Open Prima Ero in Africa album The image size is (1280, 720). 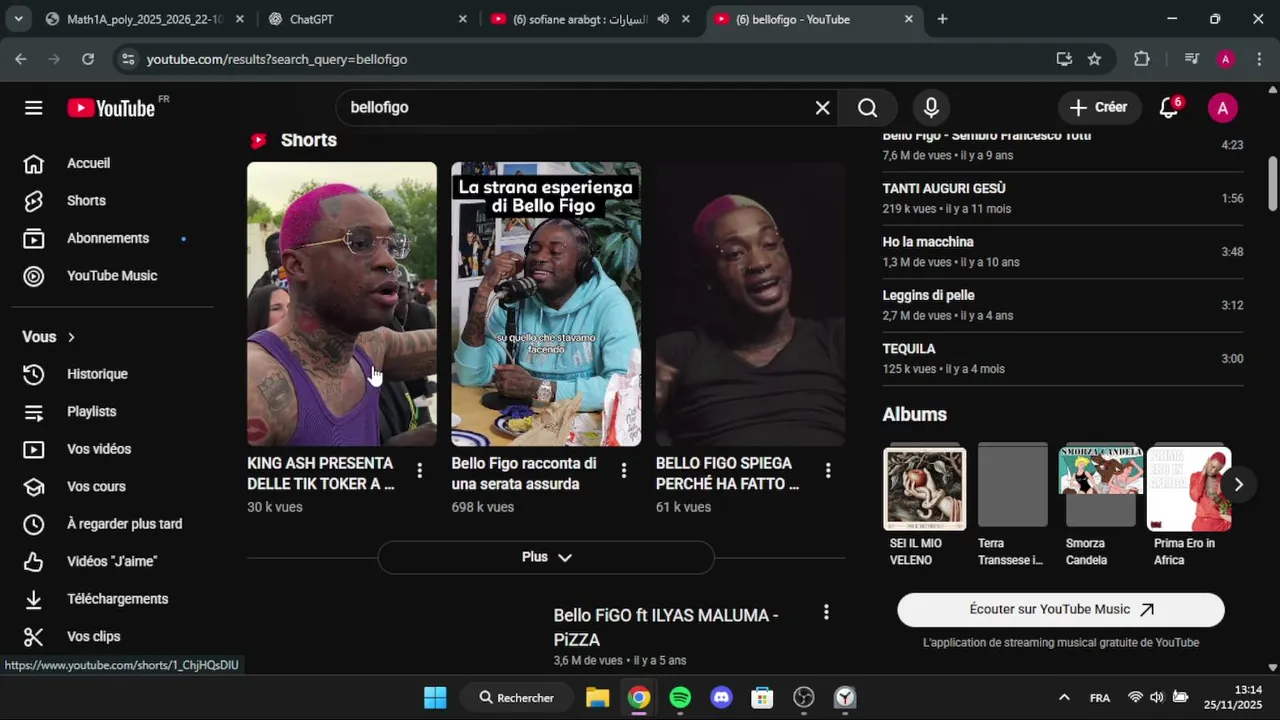coord(1188,488)
